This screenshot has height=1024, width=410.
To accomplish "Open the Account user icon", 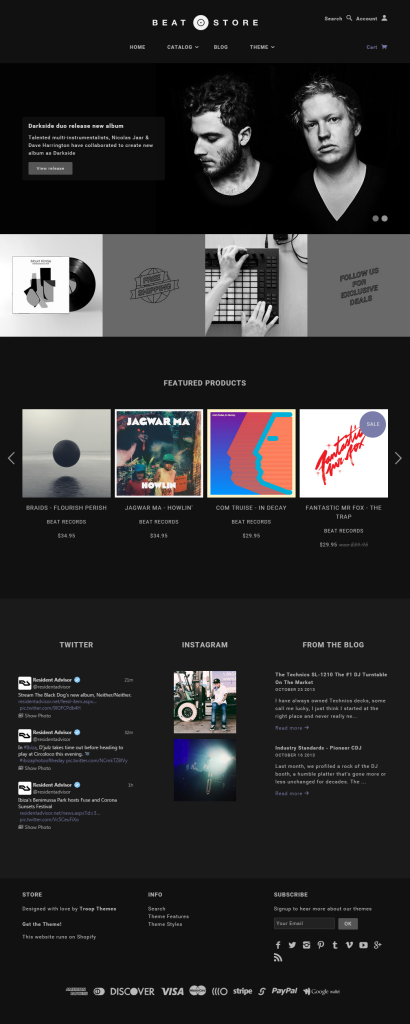I will (385, 18).
